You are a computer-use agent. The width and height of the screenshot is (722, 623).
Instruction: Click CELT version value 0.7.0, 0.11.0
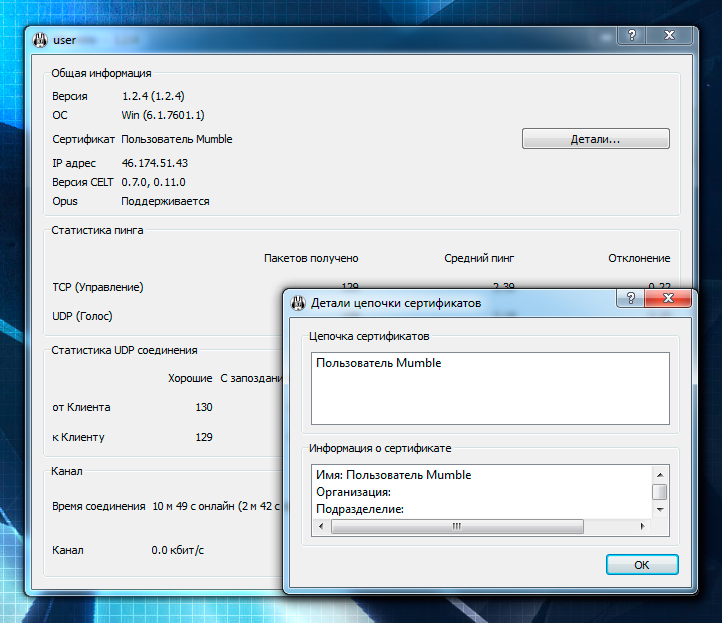(x=153, y=182)
